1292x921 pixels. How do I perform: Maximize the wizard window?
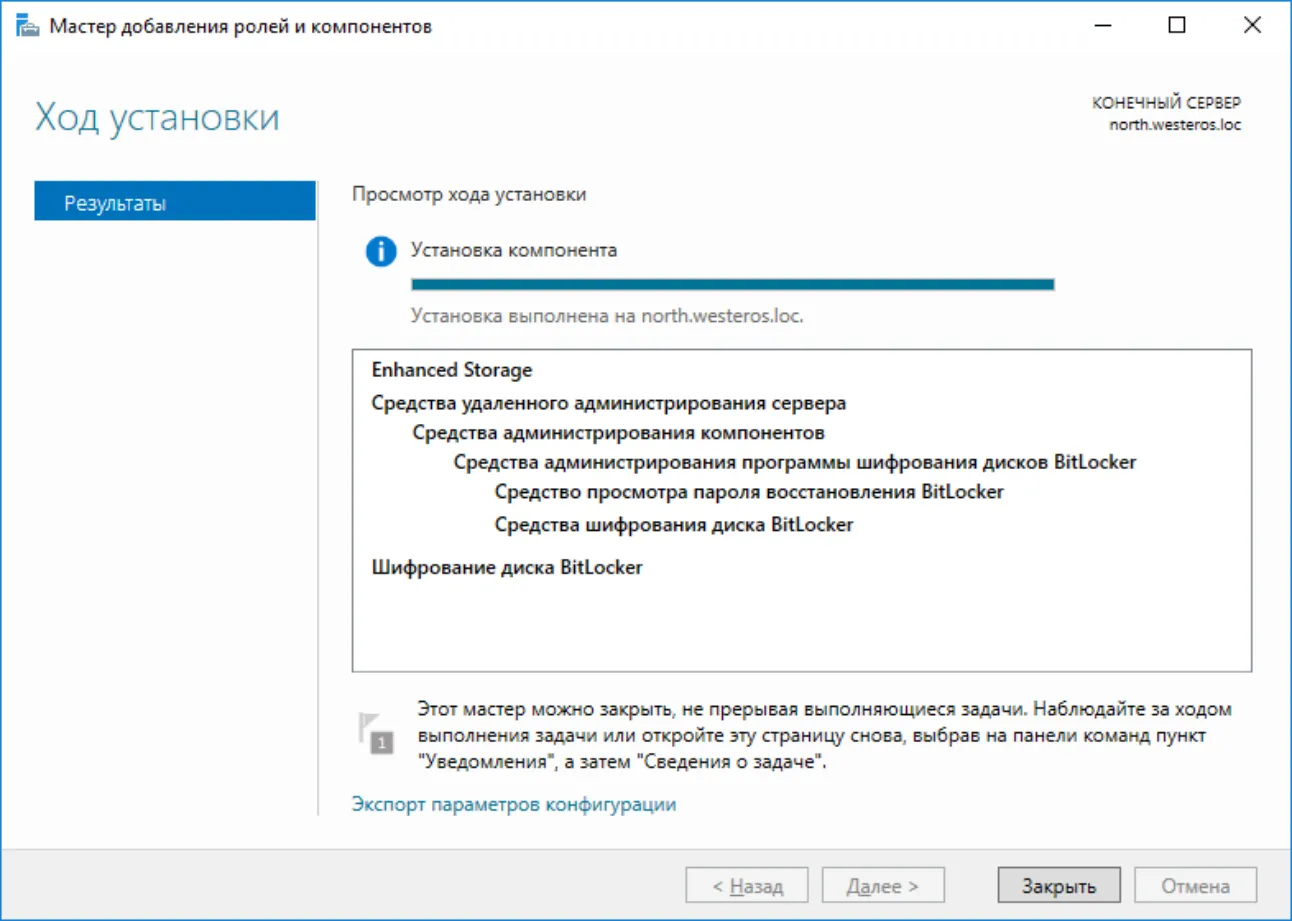(x=1177, y=27)
